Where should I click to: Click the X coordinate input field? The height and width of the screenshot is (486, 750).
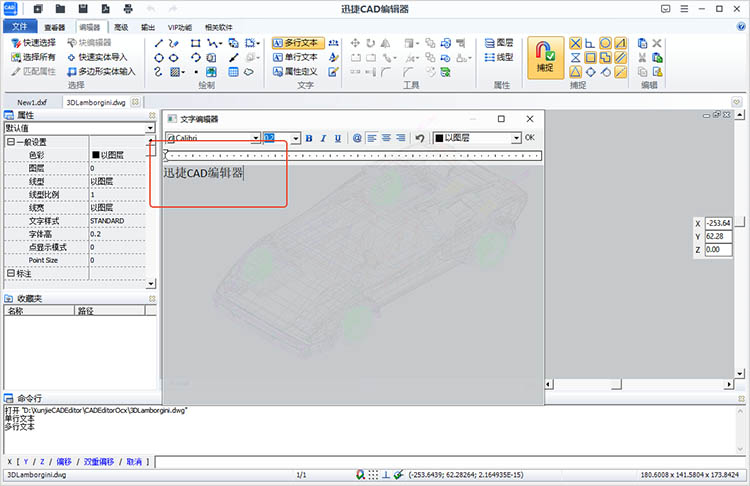pos(718,223)
